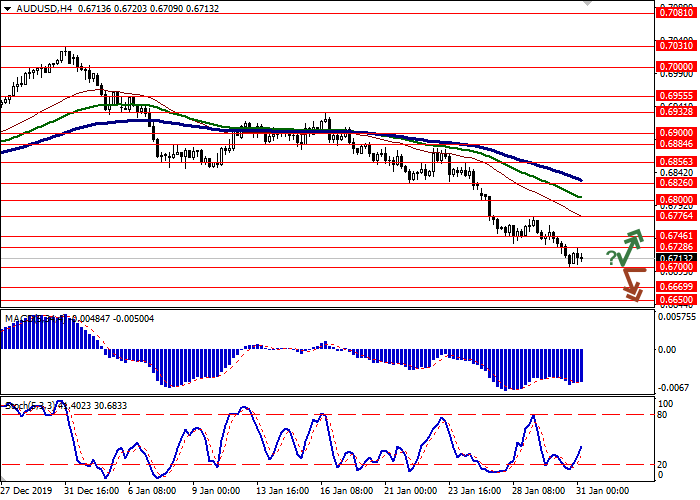Select the 31 Jan 00:00 date label
This screenshot has height=500, width=700.
[x=602, y=491]
